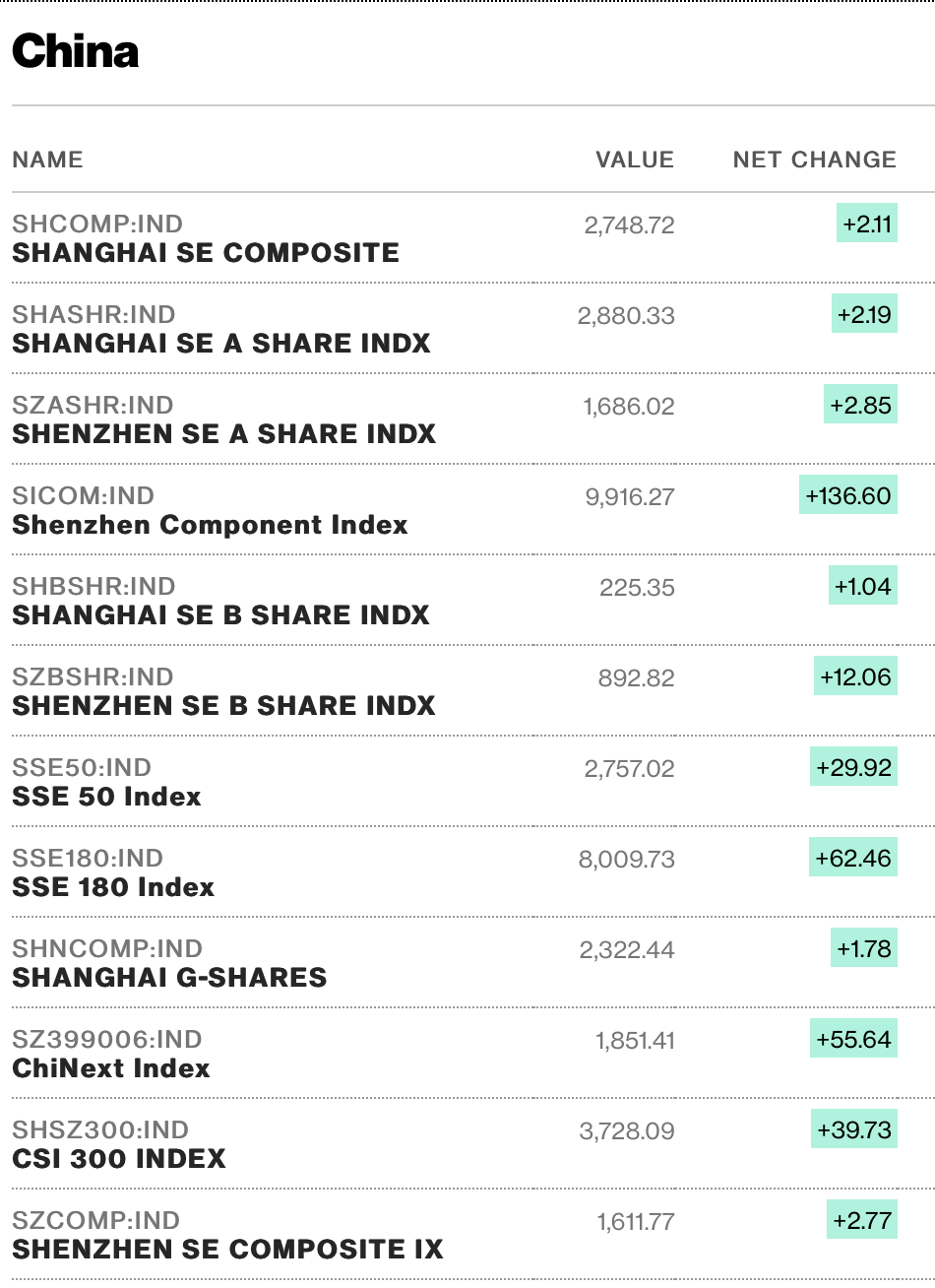935x1288 pixels.
Task: Click the SZCOMP:IND ticker symbol
Action: tap(96, 1220)
